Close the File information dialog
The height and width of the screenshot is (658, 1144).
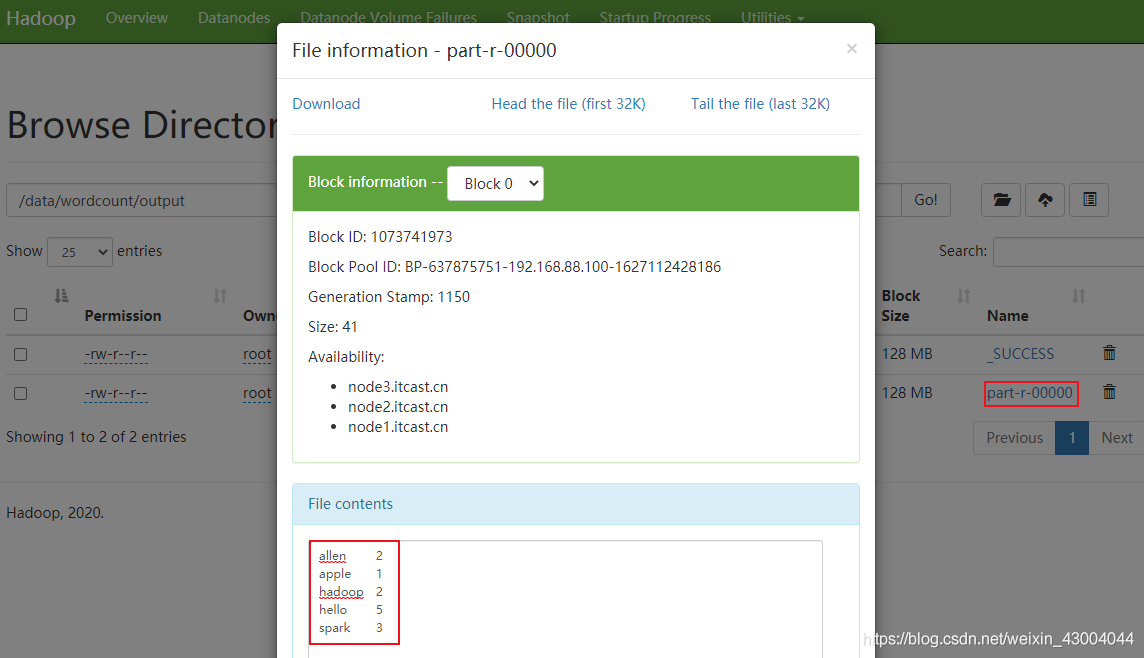851,49
